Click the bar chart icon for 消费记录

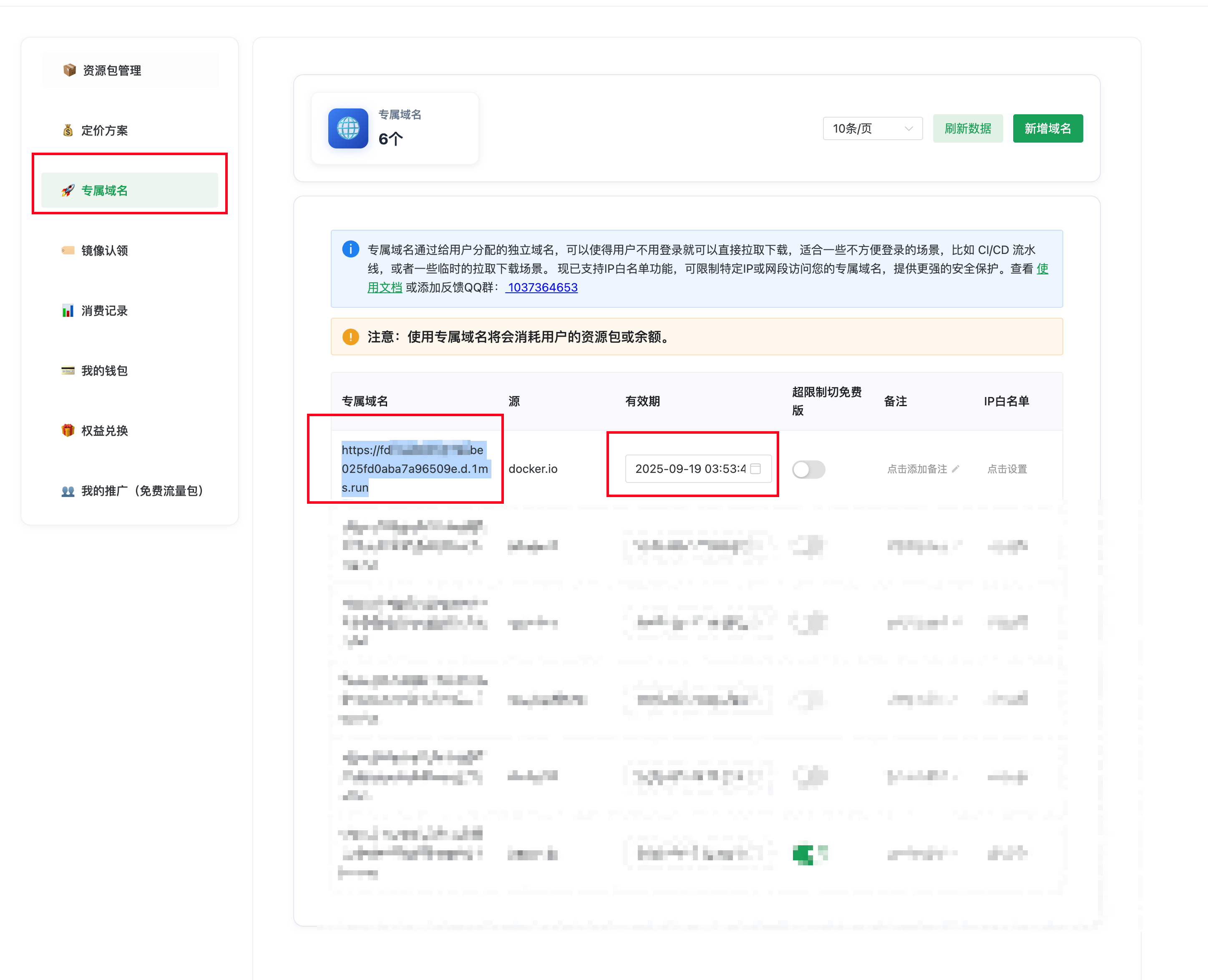coord(68,311)
